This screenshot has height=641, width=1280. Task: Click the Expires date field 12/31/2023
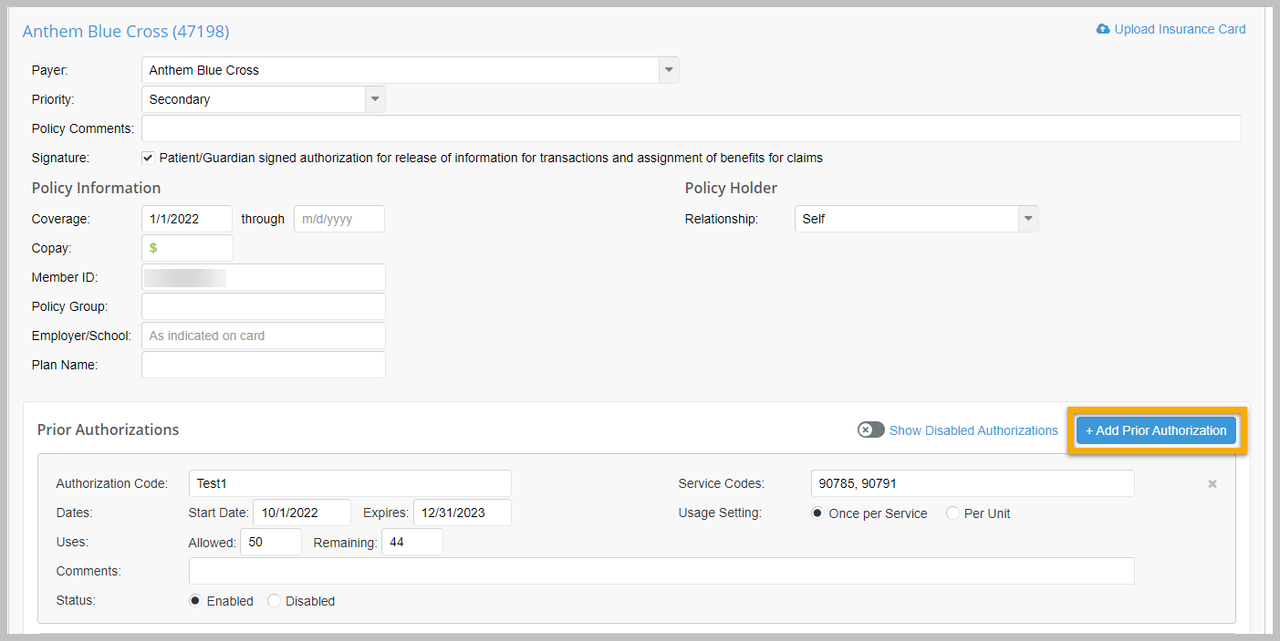pyautogui.click(x=462, y=512)
